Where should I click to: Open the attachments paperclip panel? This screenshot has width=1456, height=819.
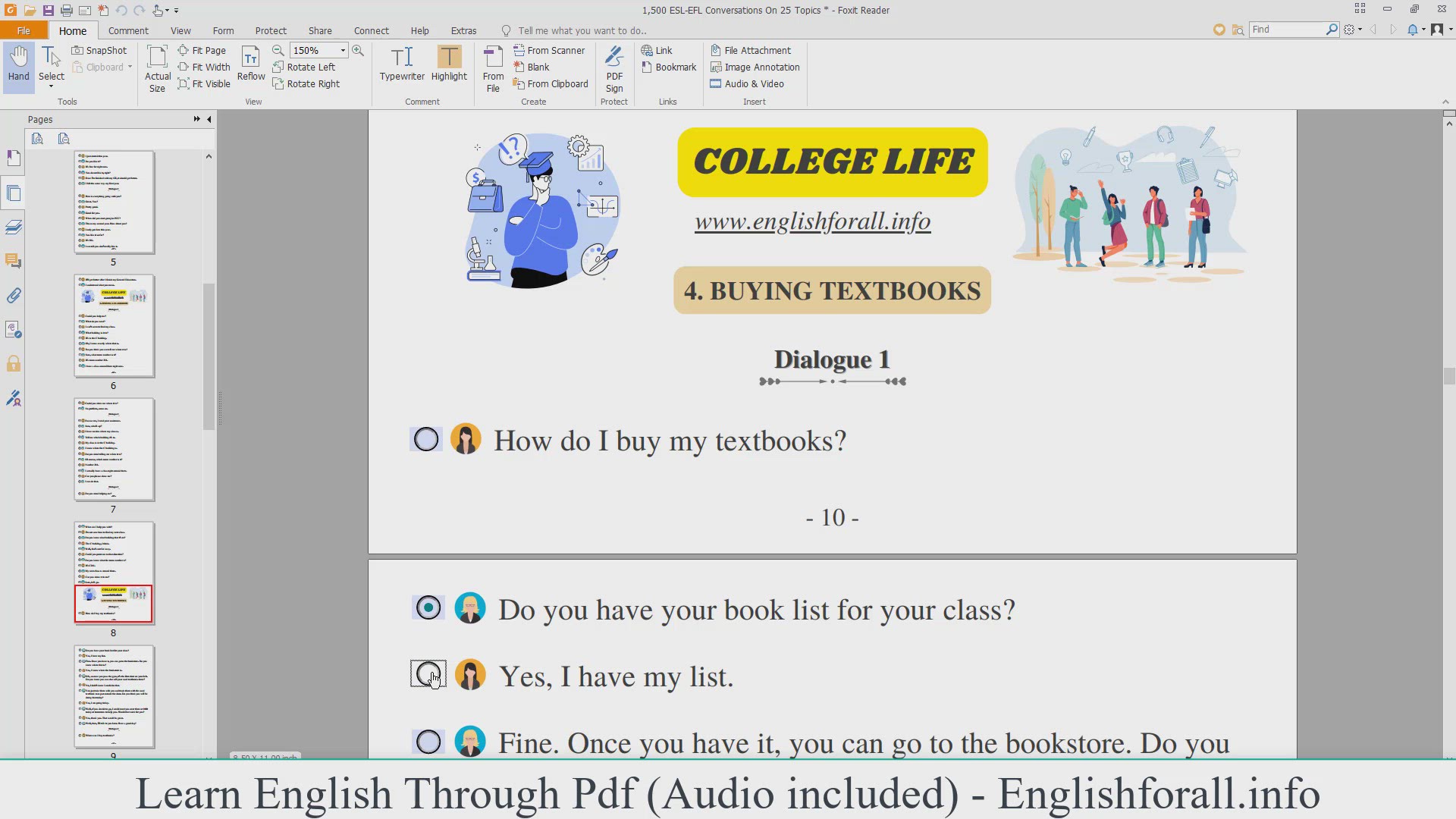(x=14, y=296)
